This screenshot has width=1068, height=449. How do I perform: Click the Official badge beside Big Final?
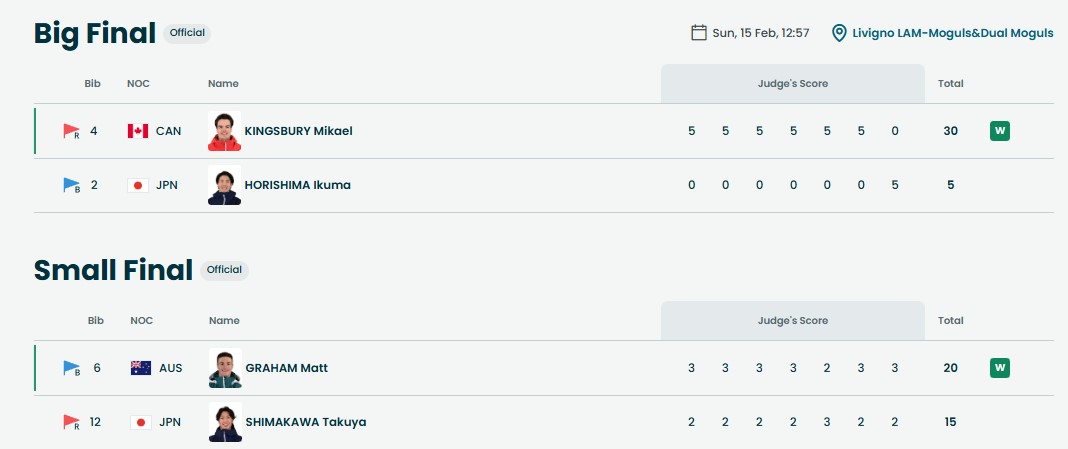click(x=187, y=33)
